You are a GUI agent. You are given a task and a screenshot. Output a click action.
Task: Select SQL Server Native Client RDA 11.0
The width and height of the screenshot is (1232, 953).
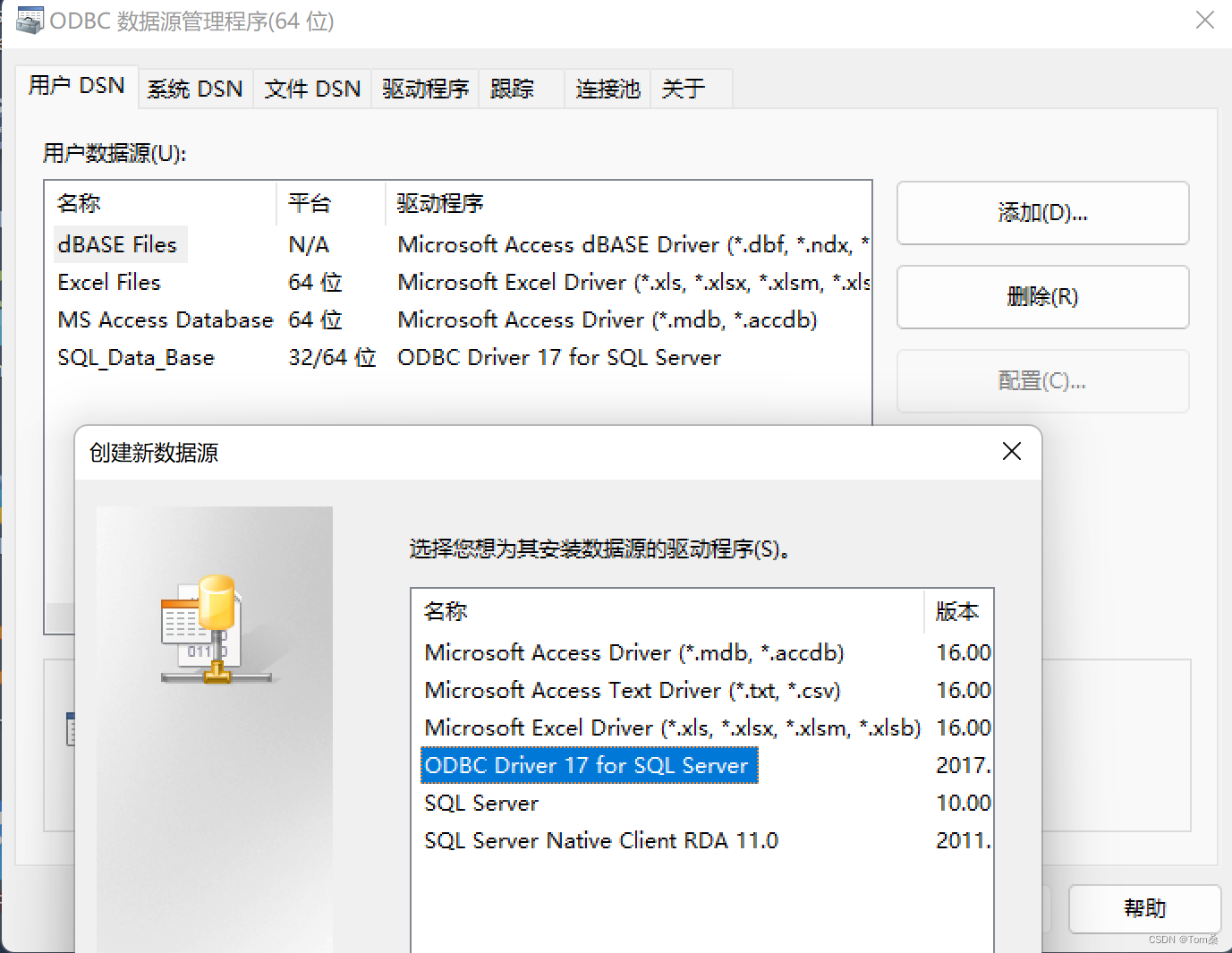[x=601, y=840]
